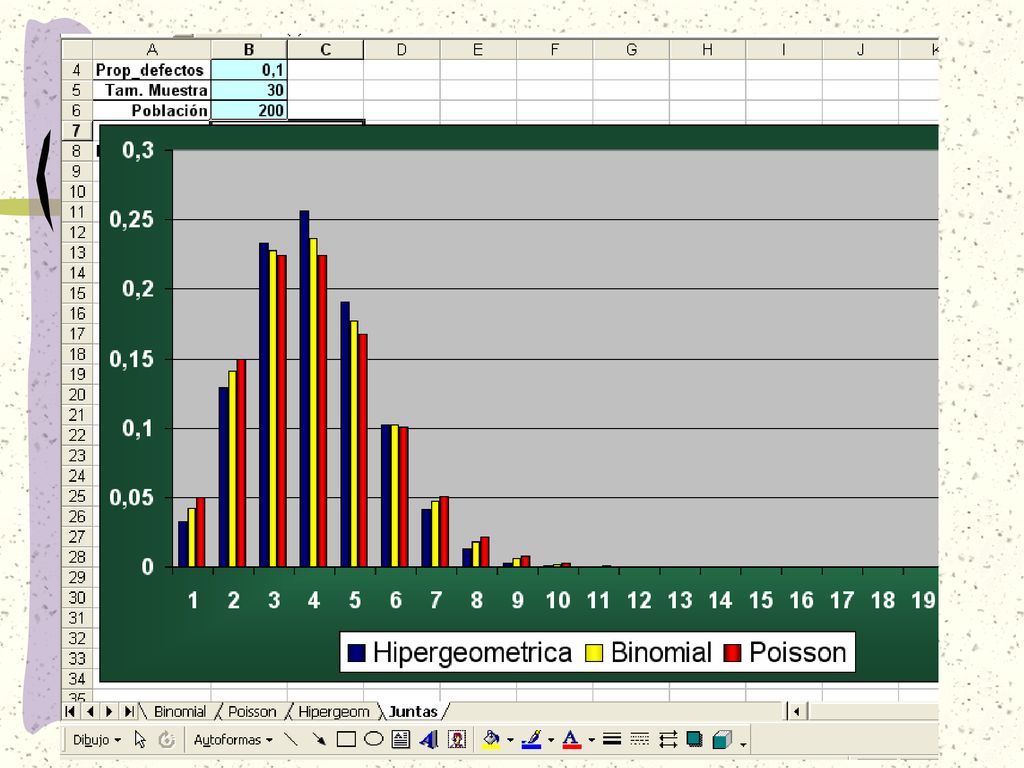Click the Poisson legend label
Image resolution: width=1024 pixels, height=768 pixels.
pos(797,652)
